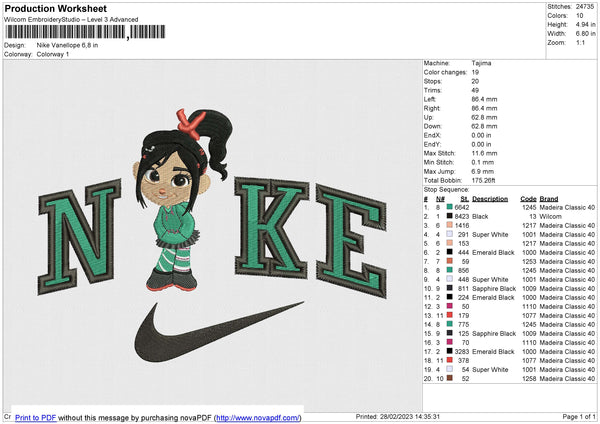
Task: Click the peach swatch for stop 3
Action: tap(450, 225)
